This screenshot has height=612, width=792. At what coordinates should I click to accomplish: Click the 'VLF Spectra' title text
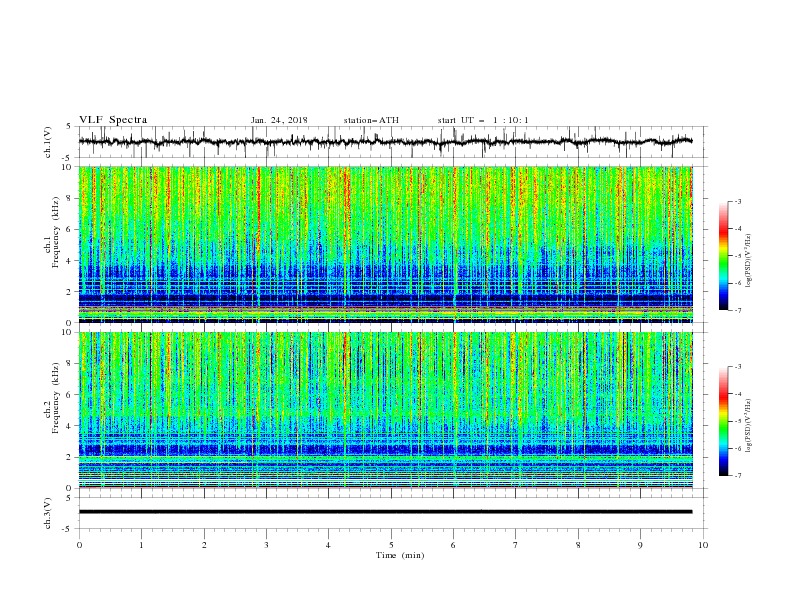point(113,120)
